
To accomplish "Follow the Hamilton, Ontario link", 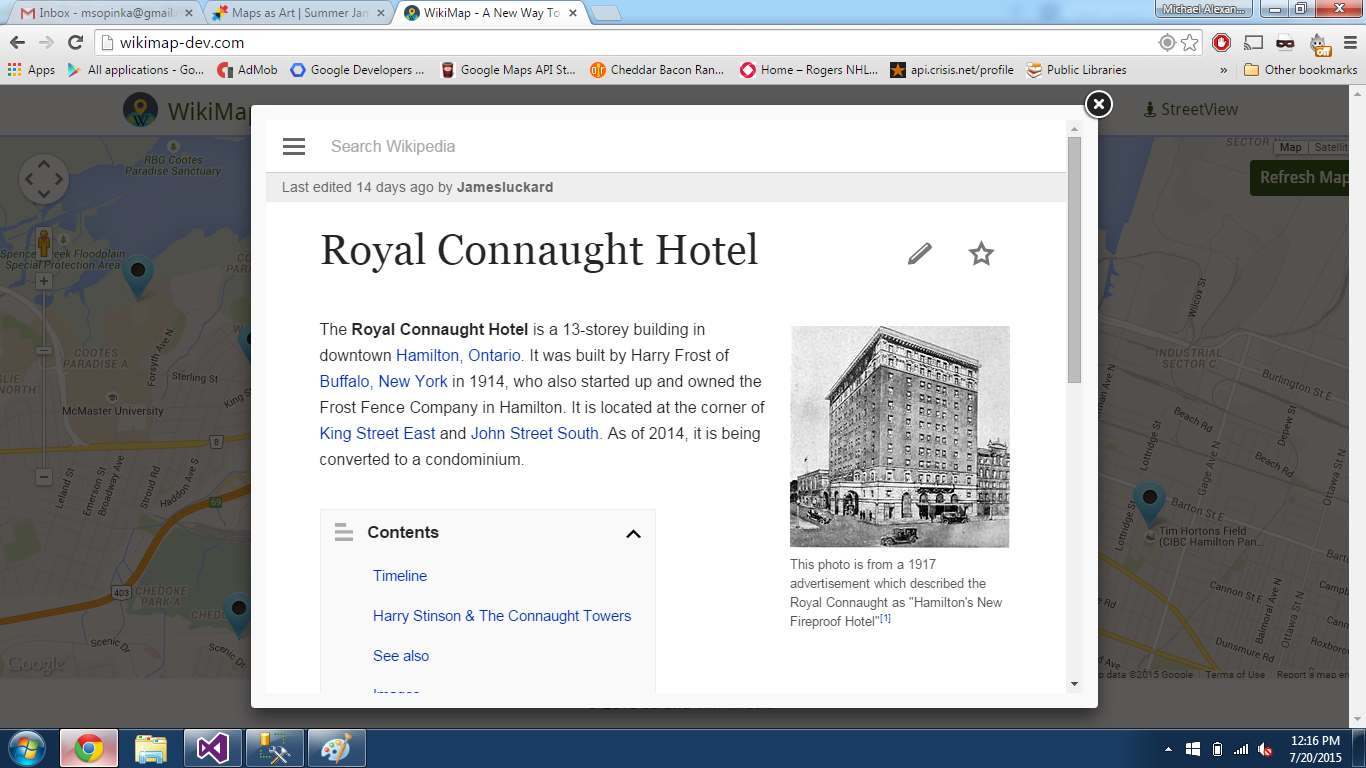I will click(458, 355).
